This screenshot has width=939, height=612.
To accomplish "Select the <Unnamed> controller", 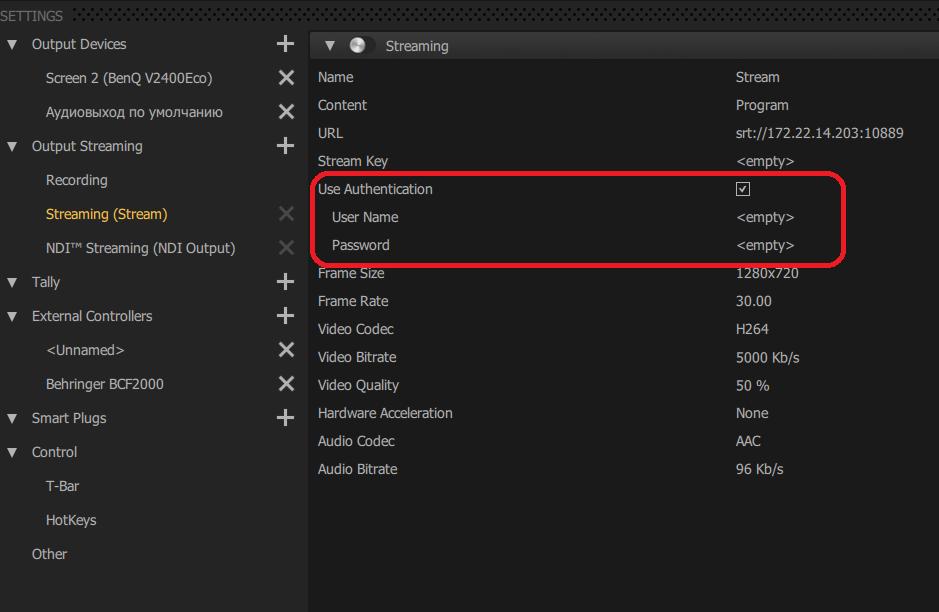I will point(85,350).
